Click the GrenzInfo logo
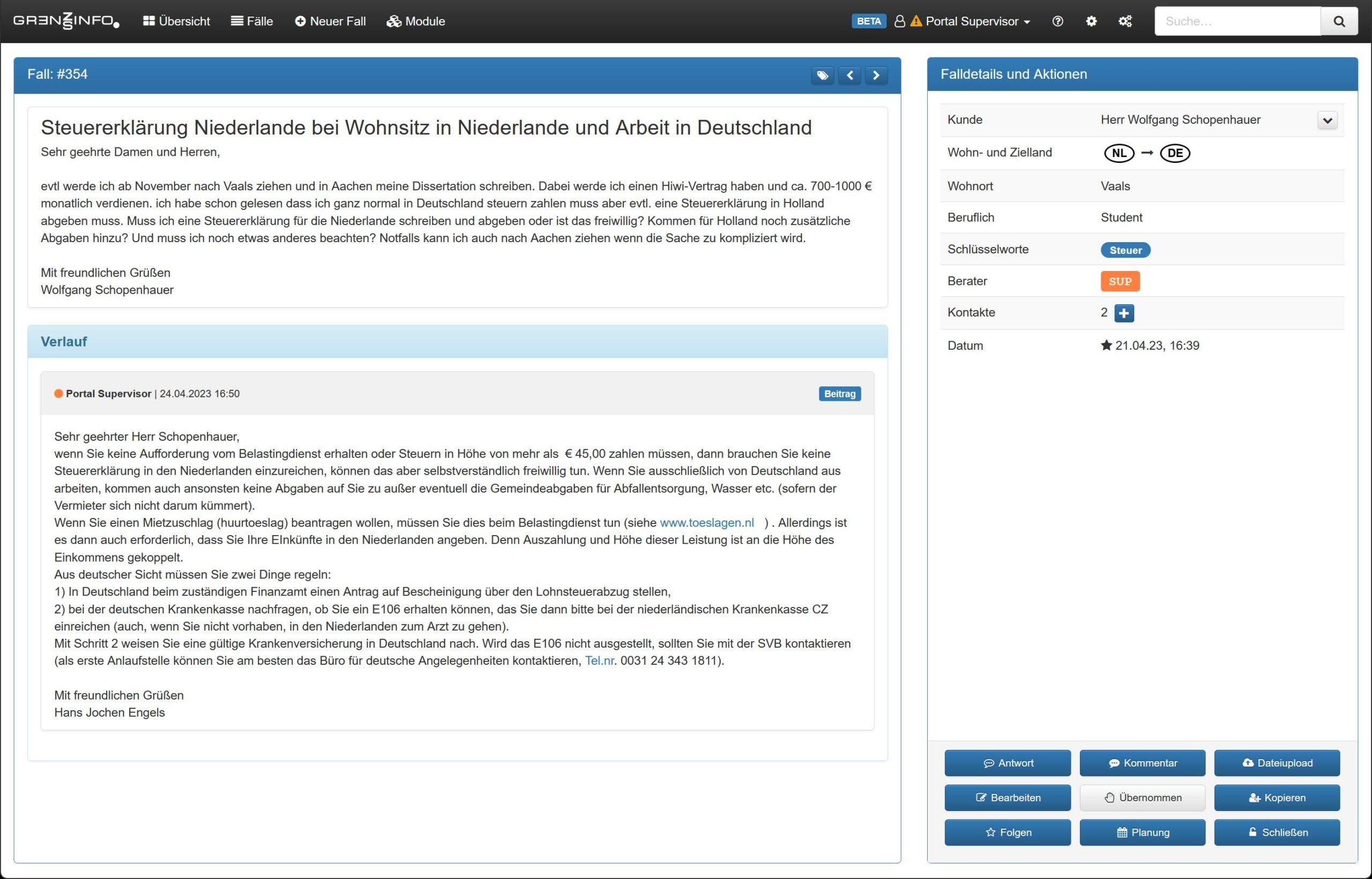 pyautogui.click(x=66, y=21)
